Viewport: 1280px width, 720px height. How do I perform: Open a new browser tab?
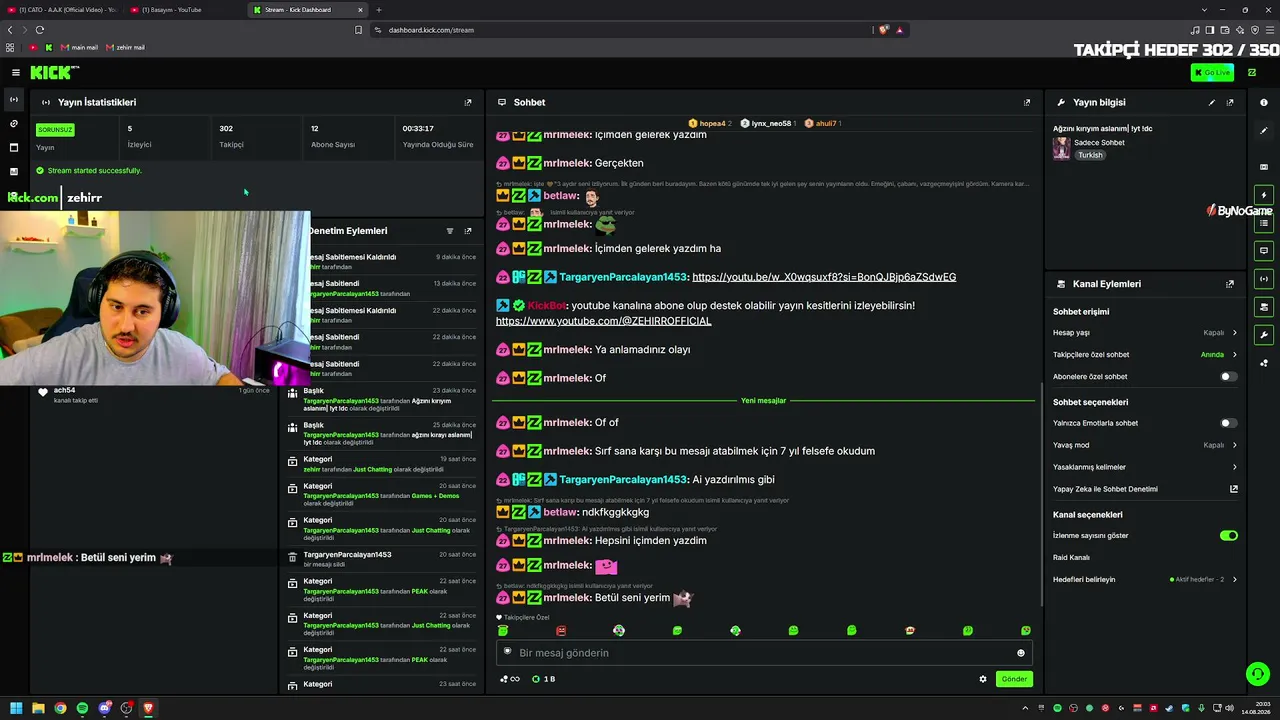[379, 10]
